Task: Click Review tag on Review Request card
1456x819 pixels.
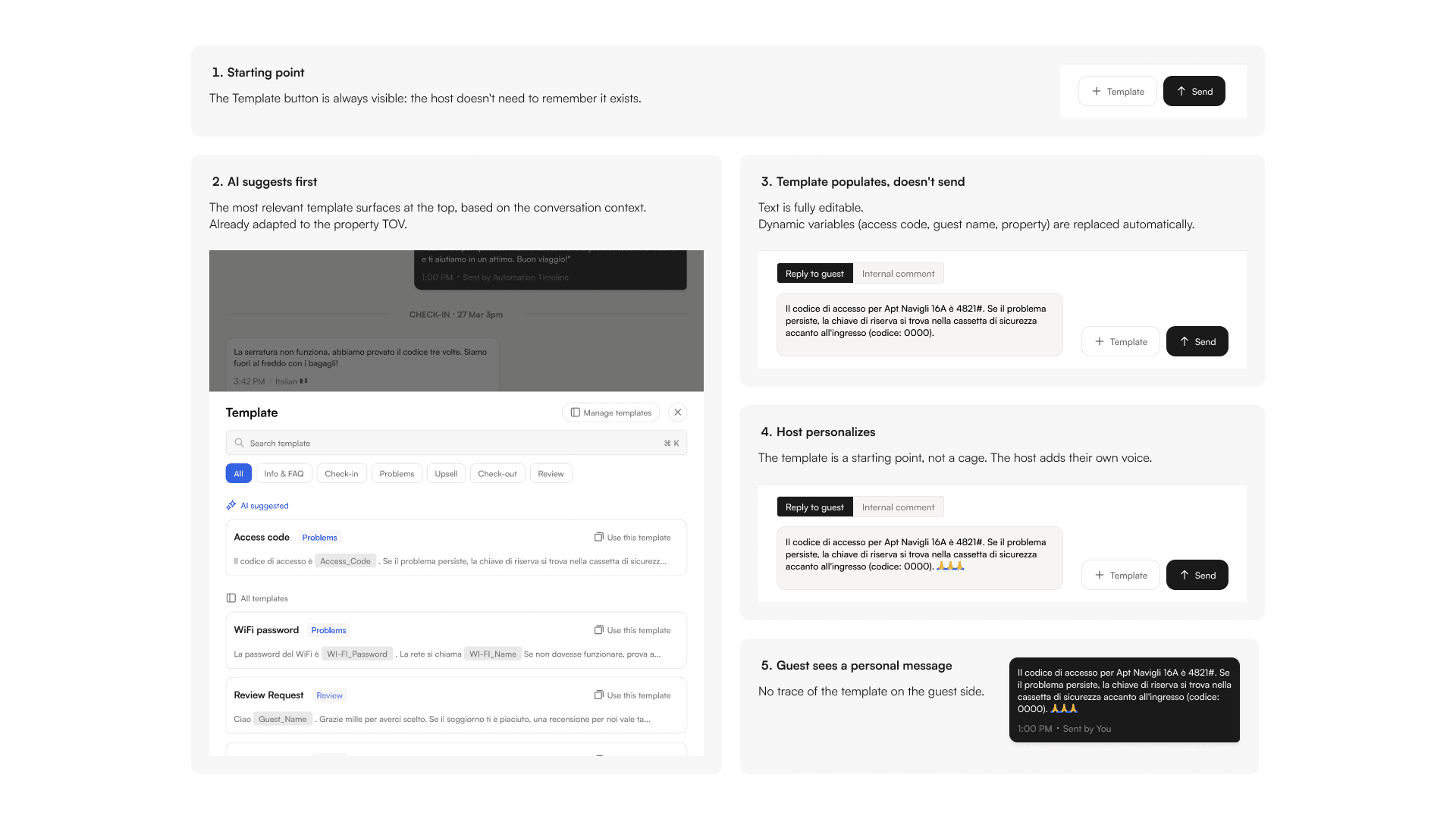Action: [x=329, y=695]
